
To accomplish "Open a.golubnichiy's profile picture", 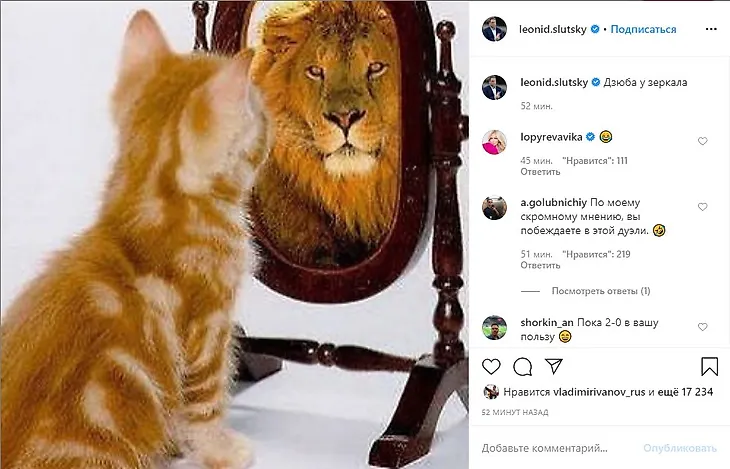I will pos(494,208).
